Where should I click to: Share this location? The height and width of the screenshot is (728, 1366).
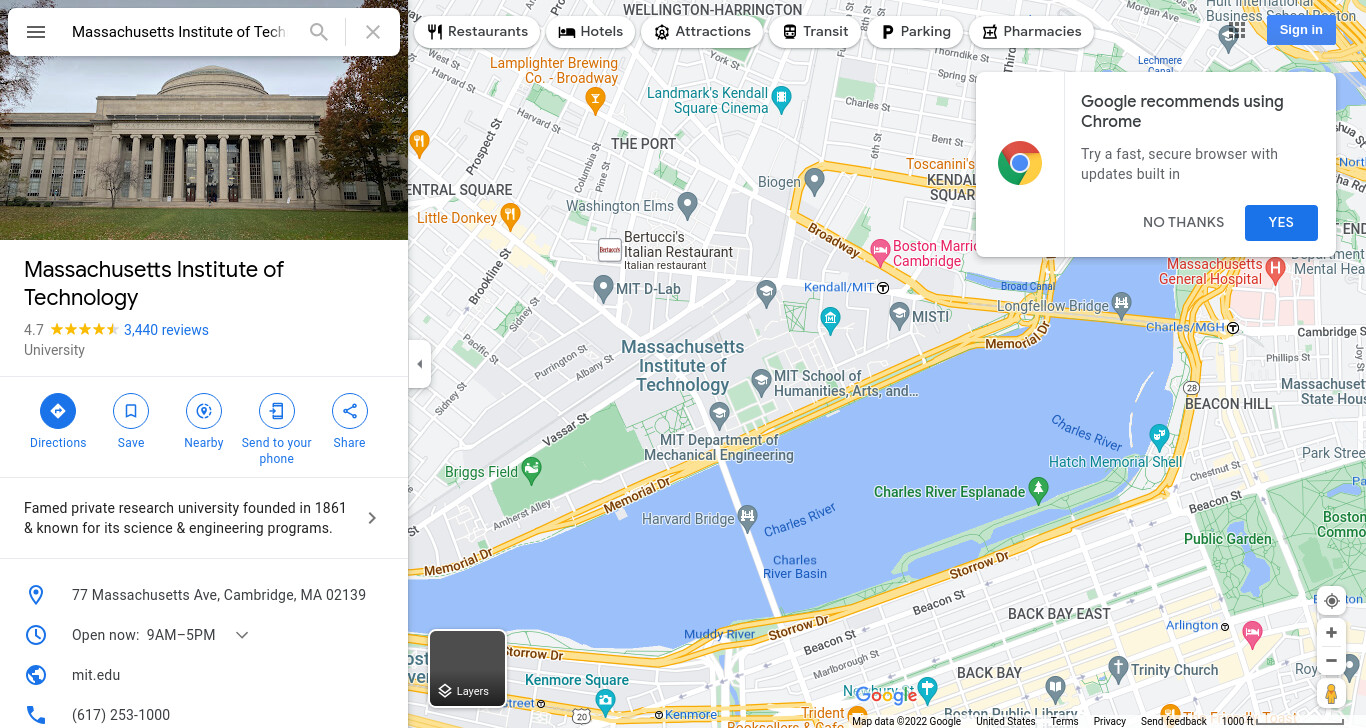pyautogui.click(x=350, y=422)
